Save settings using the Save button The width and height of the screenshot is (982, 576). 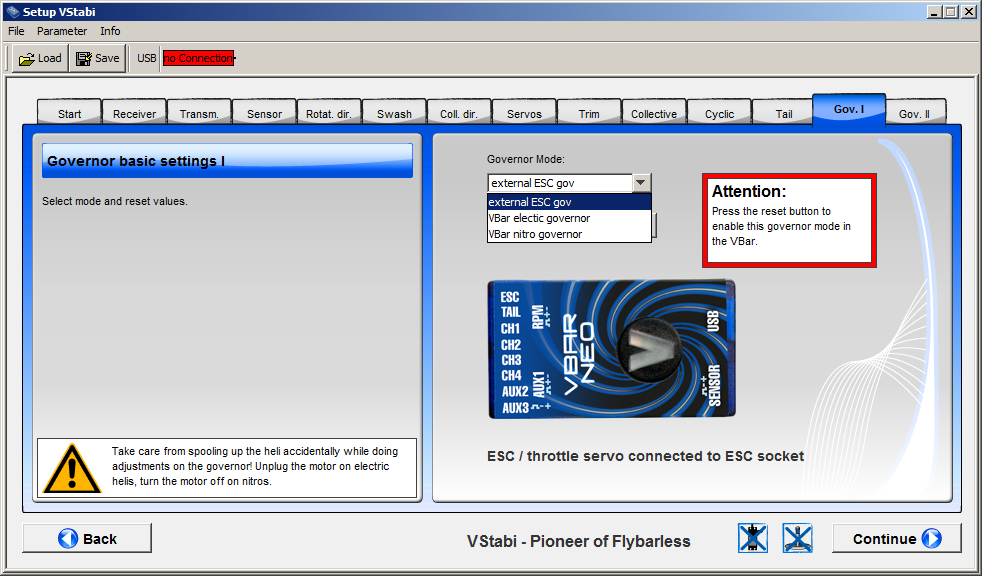pyautogui.click(x=98, y=58)
